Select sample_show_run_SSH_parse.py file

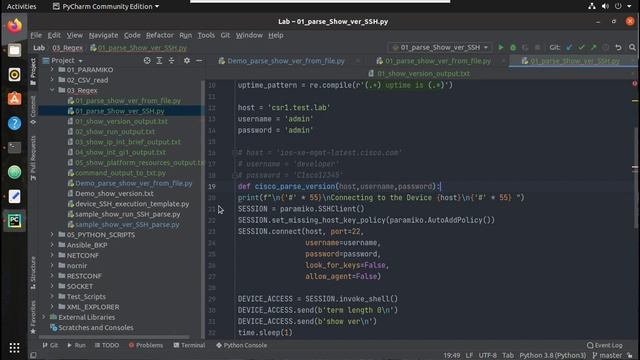coord(127,214)
